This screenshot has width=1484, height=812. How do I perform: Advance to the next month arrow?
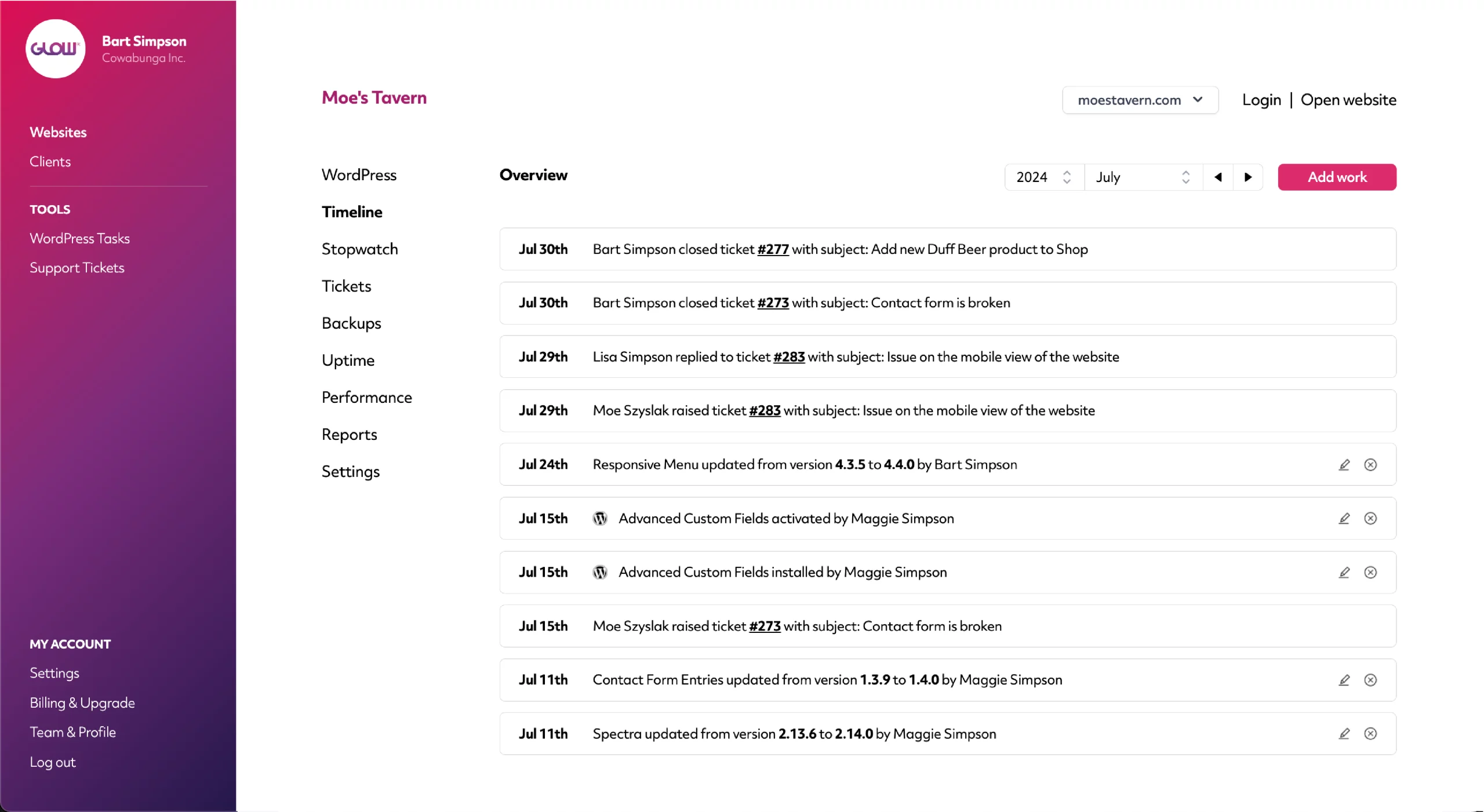tap(1248, 177)
